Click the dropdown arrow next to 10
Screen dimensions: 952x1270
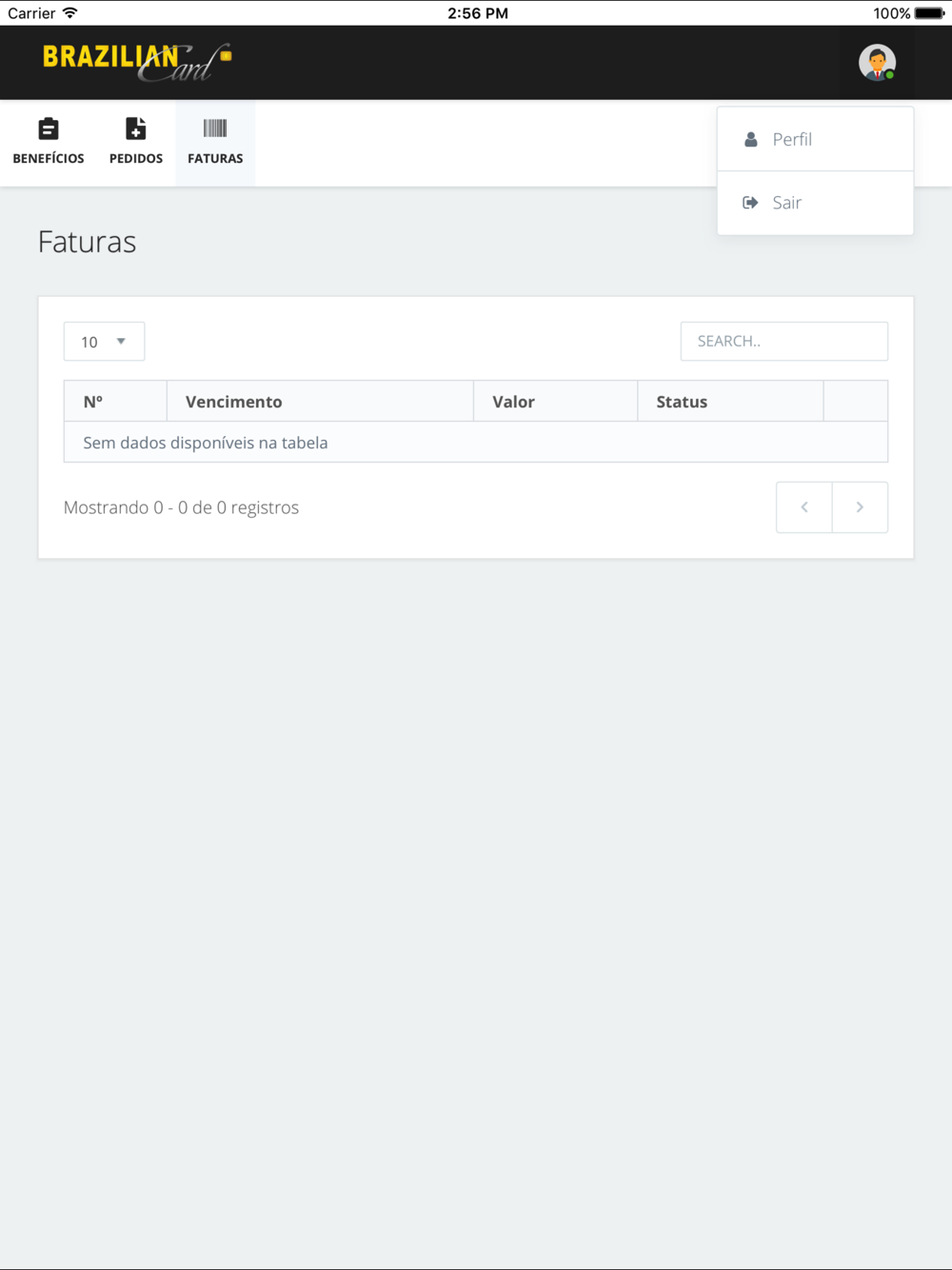click(x=121, y=341)
